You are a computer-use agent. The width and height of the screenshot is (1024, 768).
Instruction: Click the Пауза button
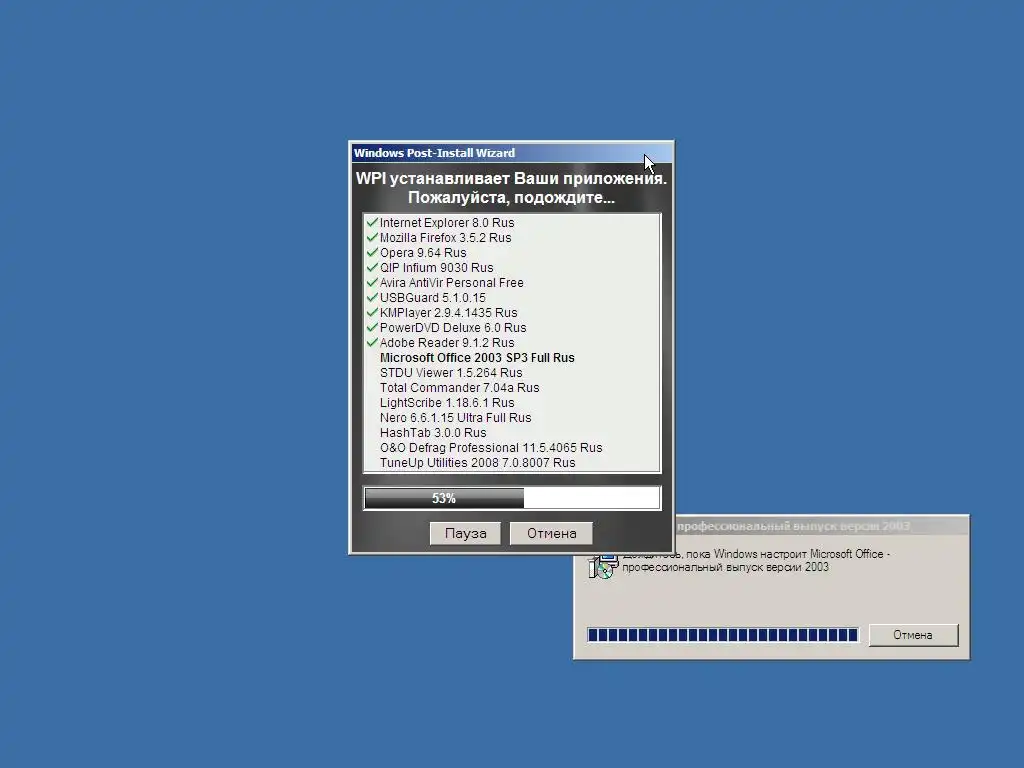(x=465, y=533)
